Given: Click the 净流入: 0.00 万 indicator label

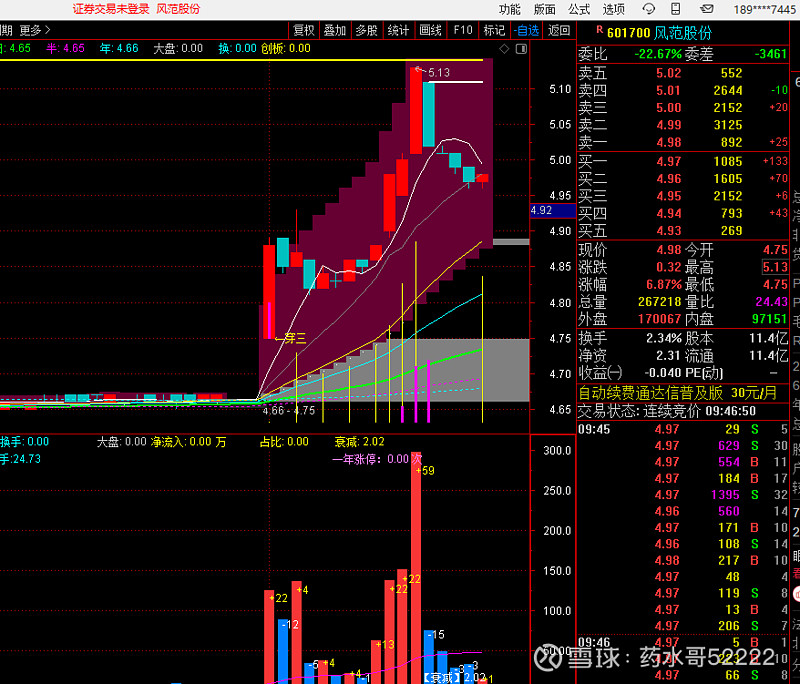Looking at the screenshot, I should 188,442.
